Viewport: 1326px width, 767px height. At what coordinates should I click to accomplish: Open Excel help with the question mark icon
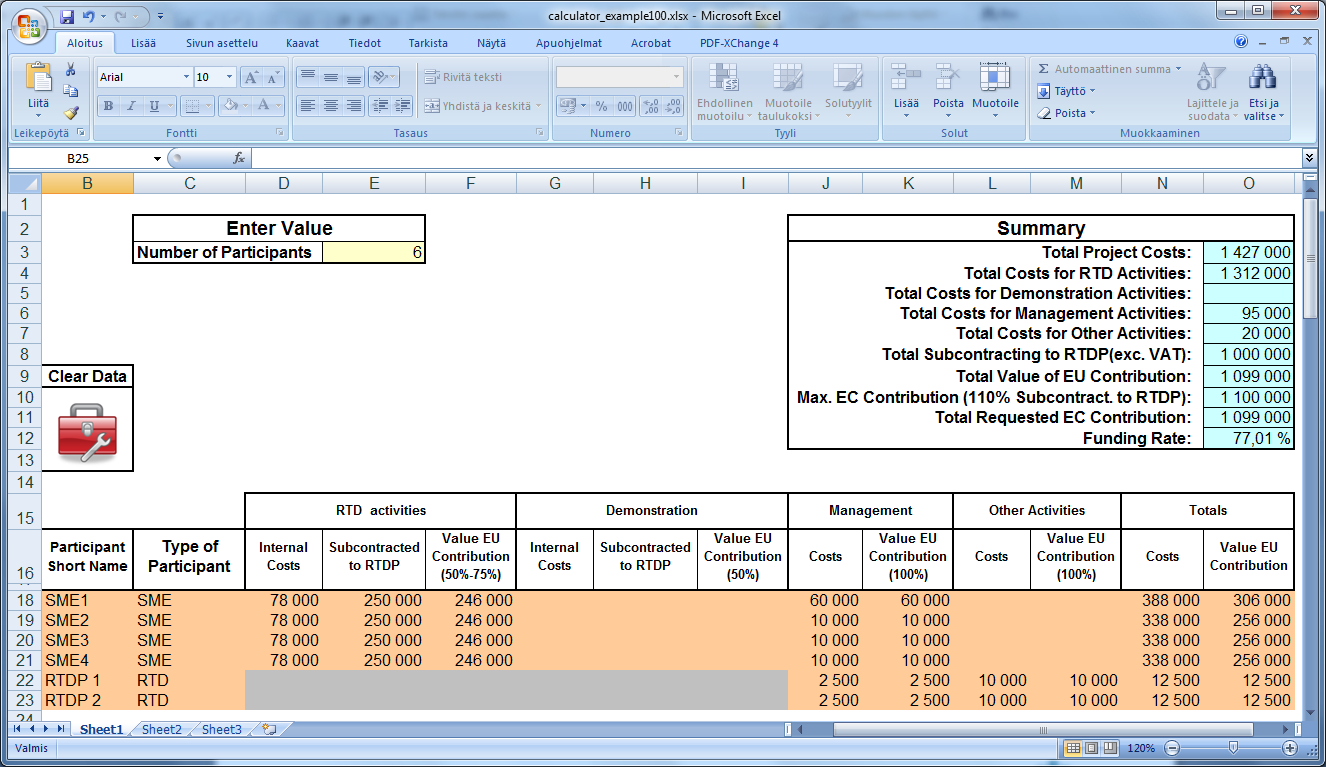click(x=1241, y=42)
